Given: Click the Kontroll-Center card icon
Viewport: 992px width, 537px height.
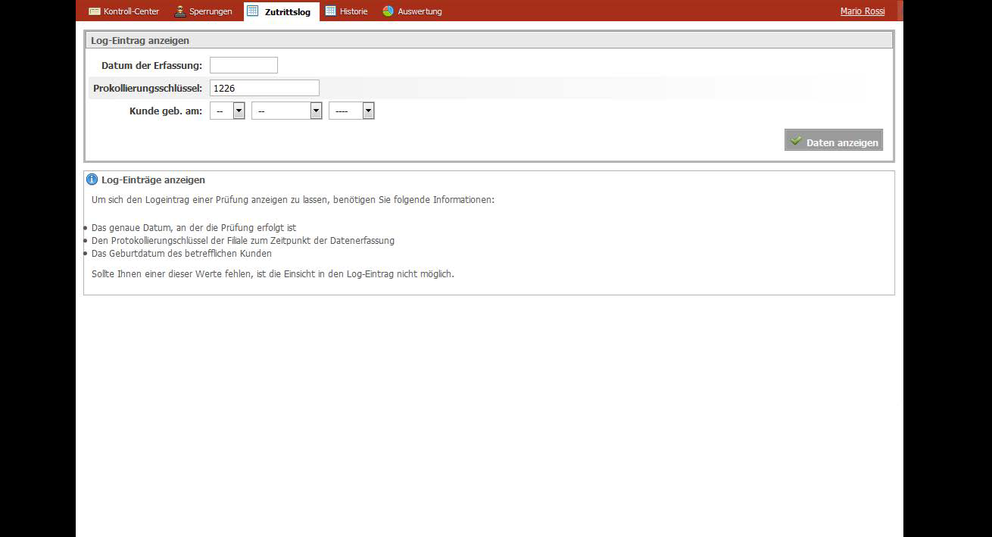Looking at the screenshot, I should 94,11.
